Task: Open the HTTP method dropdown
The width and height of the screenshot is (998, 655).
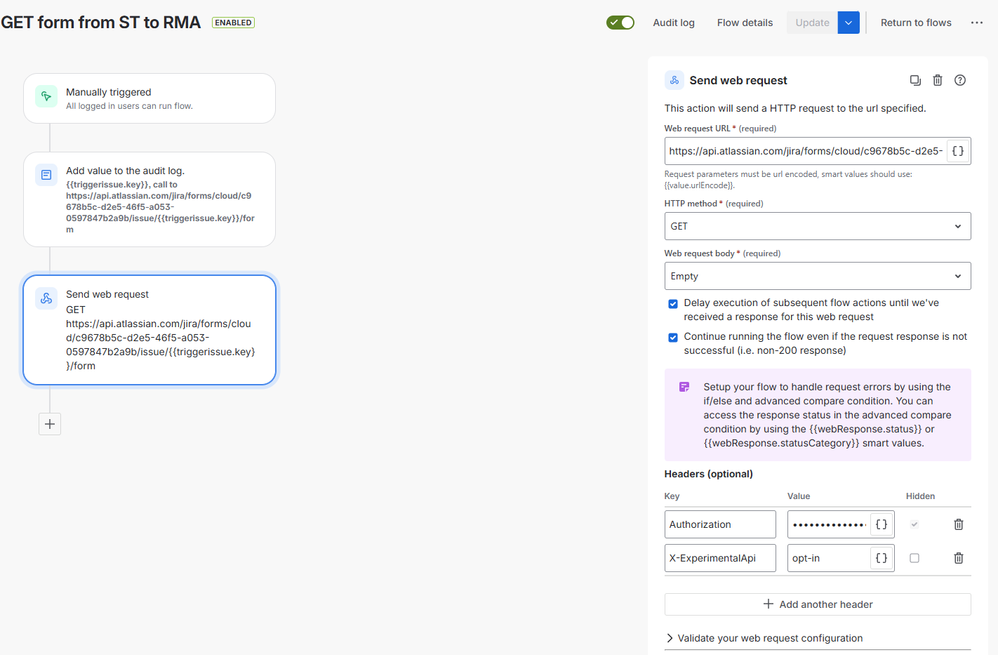Action: point(817,226)
